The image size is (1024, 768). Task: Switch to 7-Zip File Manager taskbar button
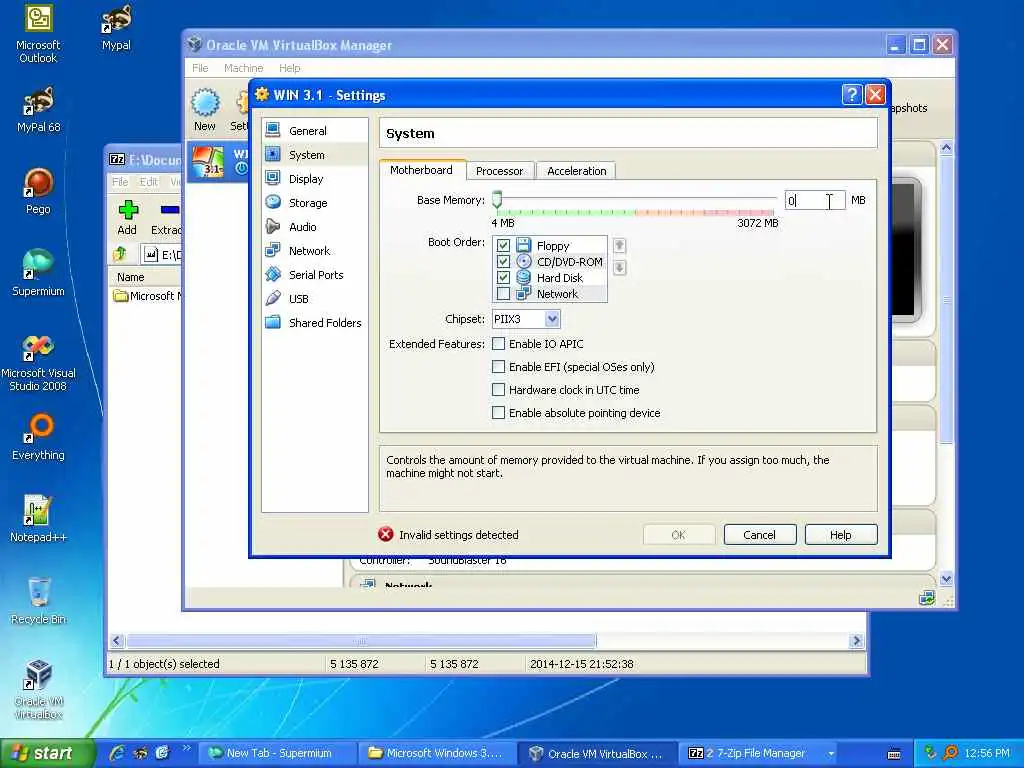[x=758, y=753]
